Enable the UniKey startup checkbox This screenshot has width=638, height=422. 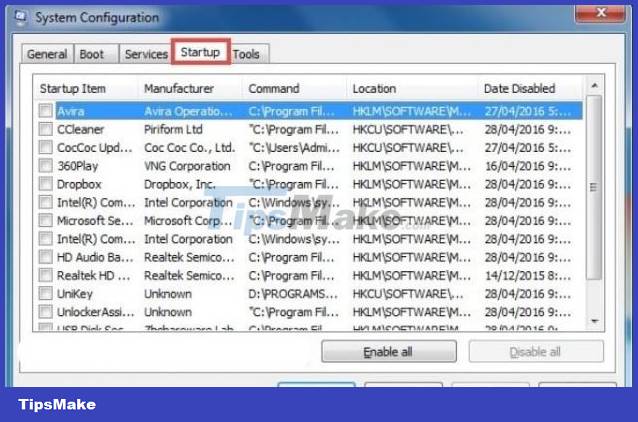click(x=46, y=293)
